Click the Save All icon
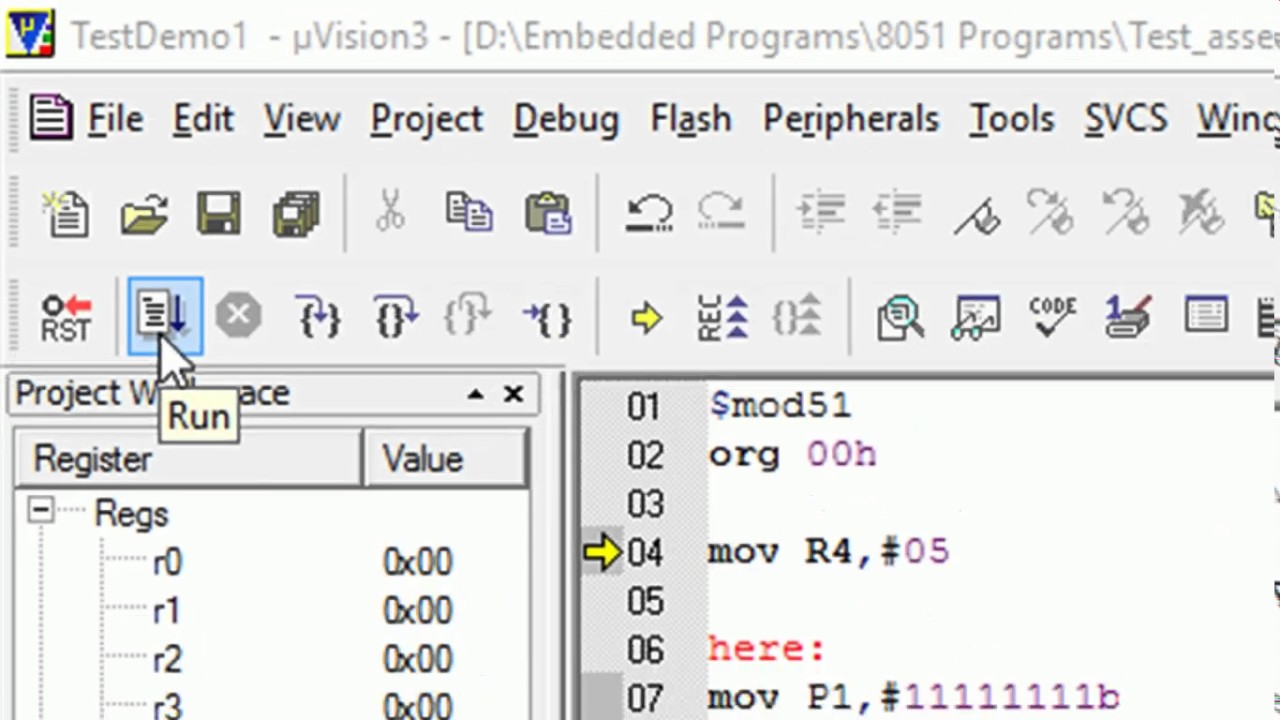This screenshot has width=1280, height=720. tap(296, 214)
